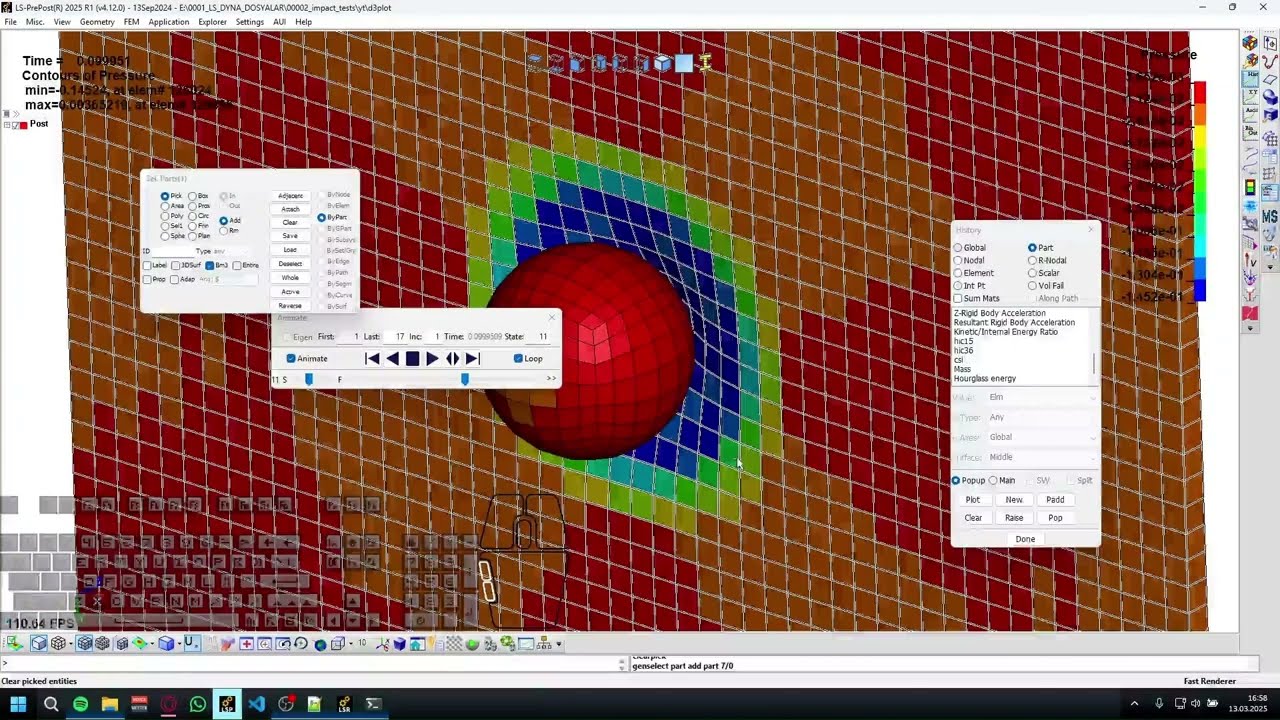The width and height of the screenshot is (1280, 720).
Task: Open File Explorer from the taskbar
Action: click(110, 704)
